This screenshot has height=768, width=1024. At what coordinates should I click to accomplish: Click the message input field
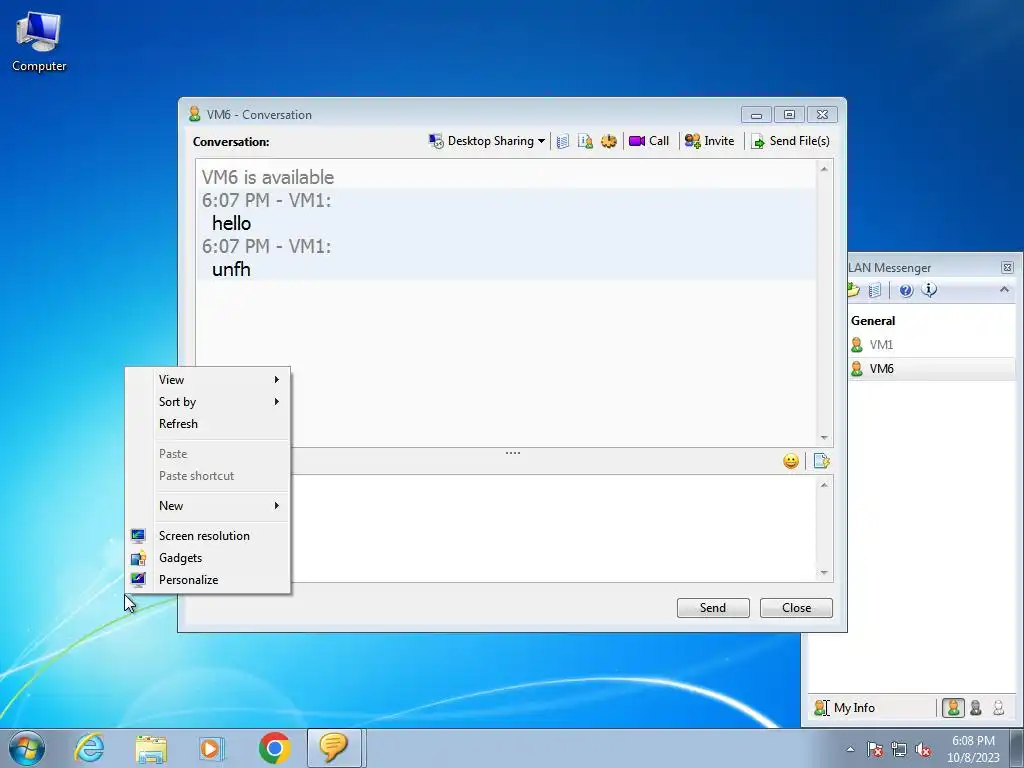552,528
